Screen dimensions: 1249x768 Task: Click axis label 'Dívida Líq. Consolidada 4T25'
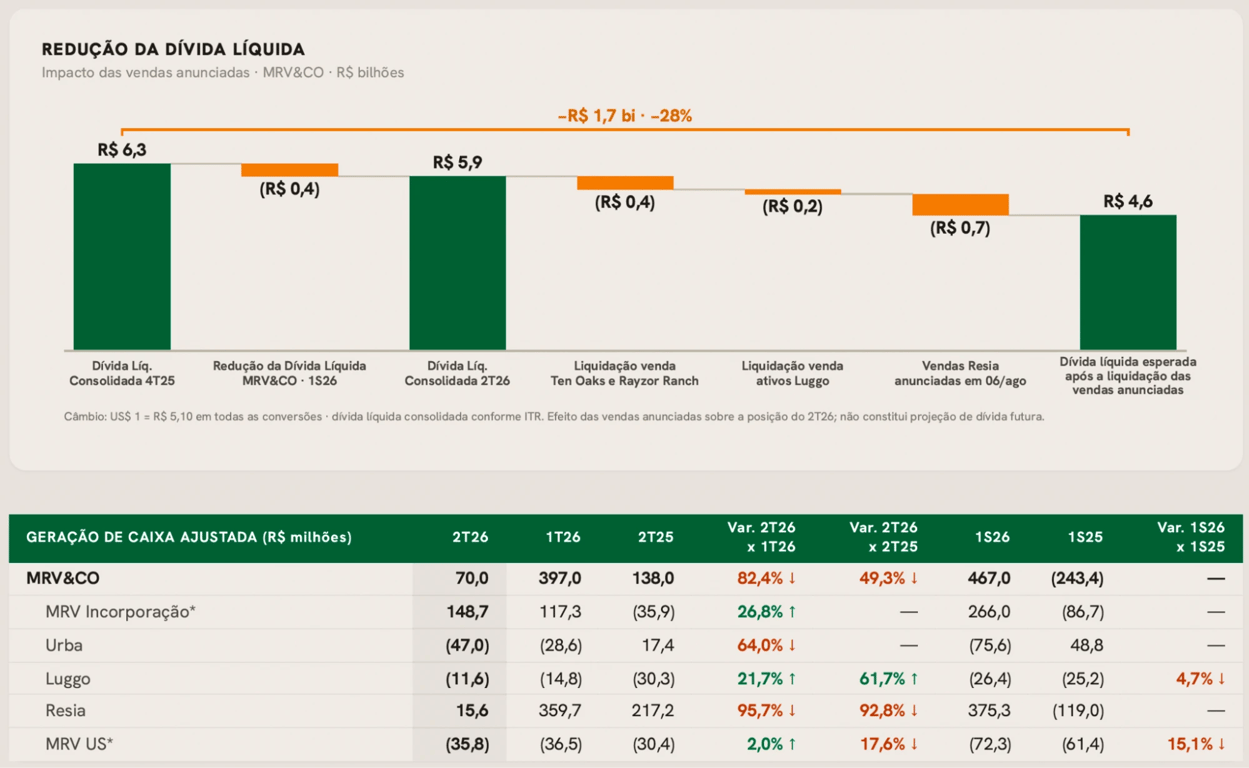122,373
